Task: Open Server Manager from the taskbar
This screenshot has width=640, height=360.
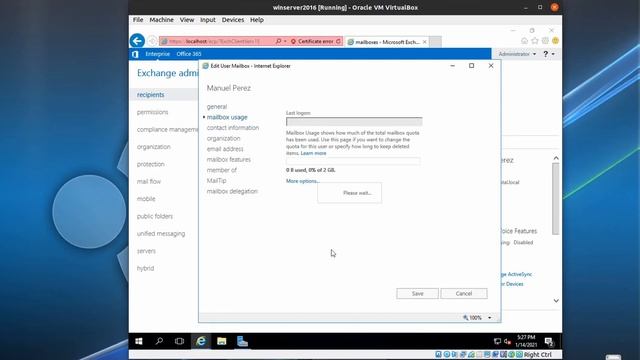Action: pyautogui.click(x=242, y=341)
